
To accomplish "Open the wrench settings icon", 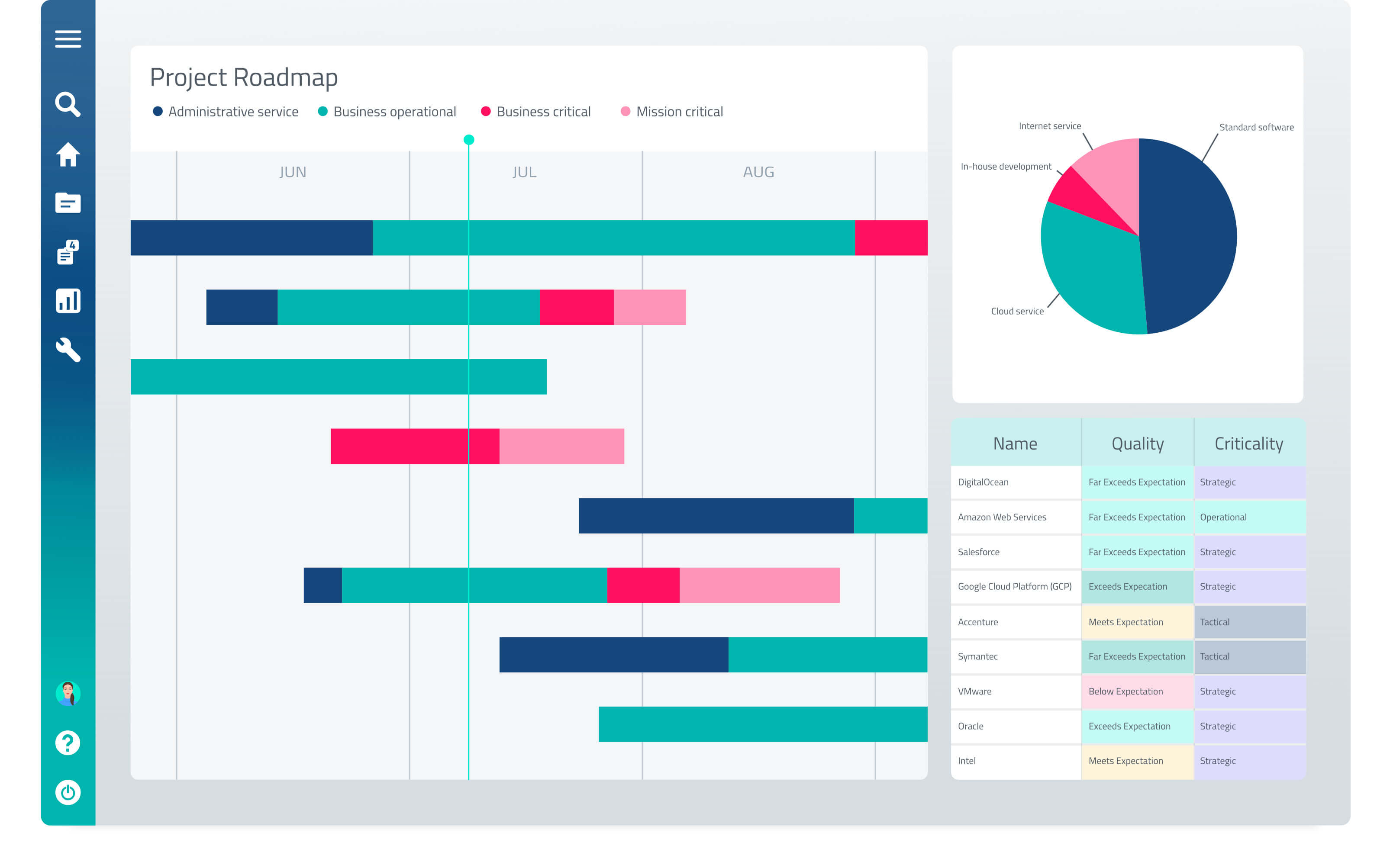I will (68, 350).
